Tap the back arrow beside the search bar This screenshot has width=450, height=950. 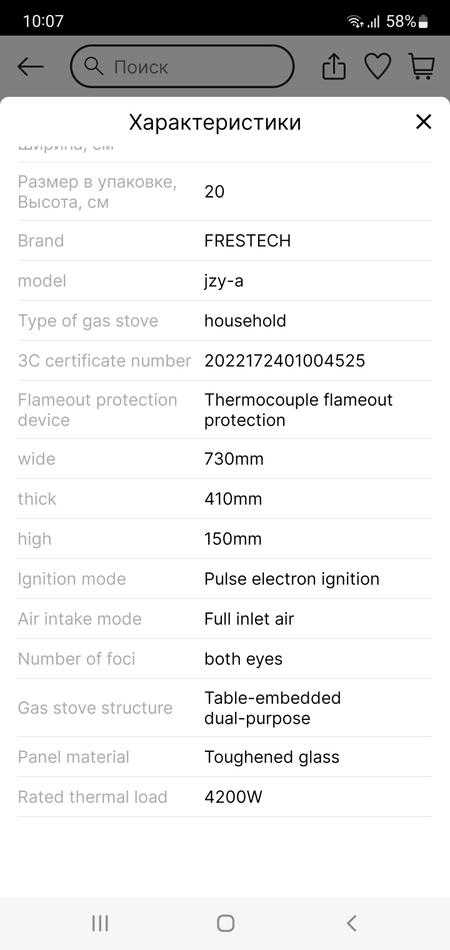(30, 67)
